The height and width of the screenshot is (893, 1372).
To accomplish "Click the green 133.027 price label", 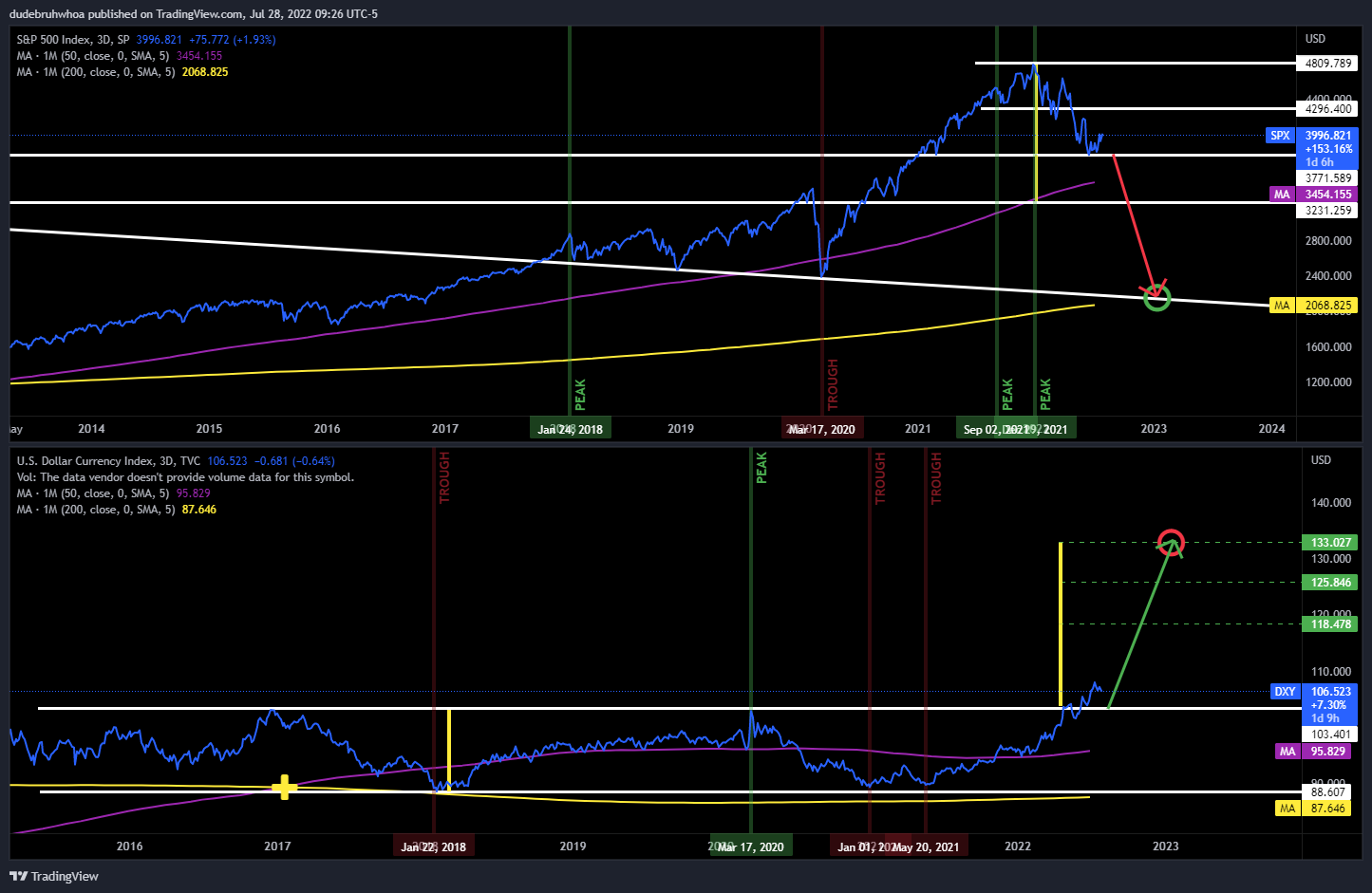I will point(1330,543).
